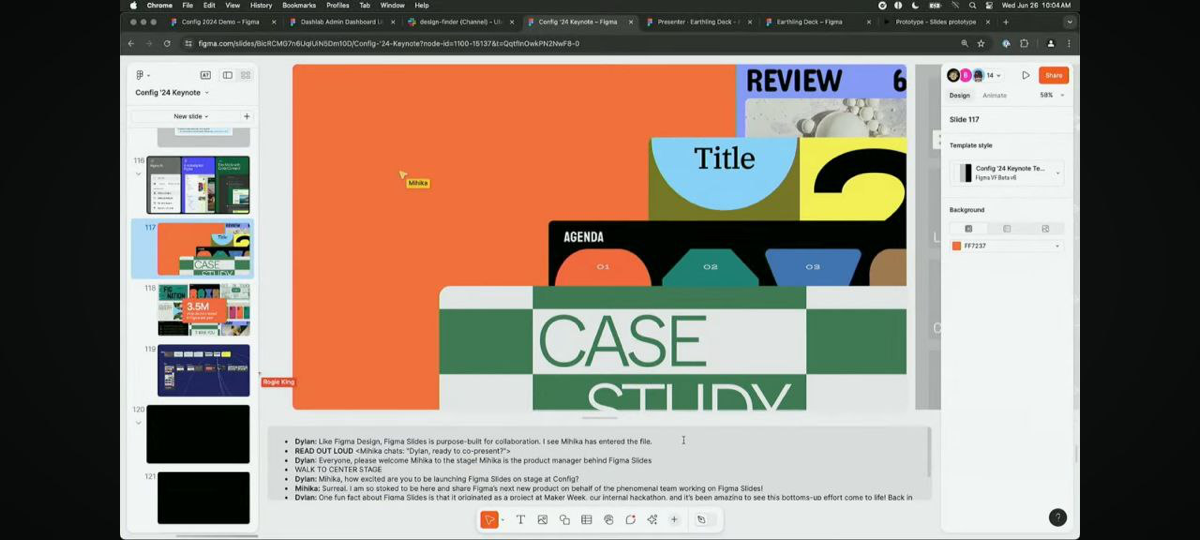Screen dimensions: 1200x540
Task: Reload the page
Action: pyautogui.click(x=167, y=44)
